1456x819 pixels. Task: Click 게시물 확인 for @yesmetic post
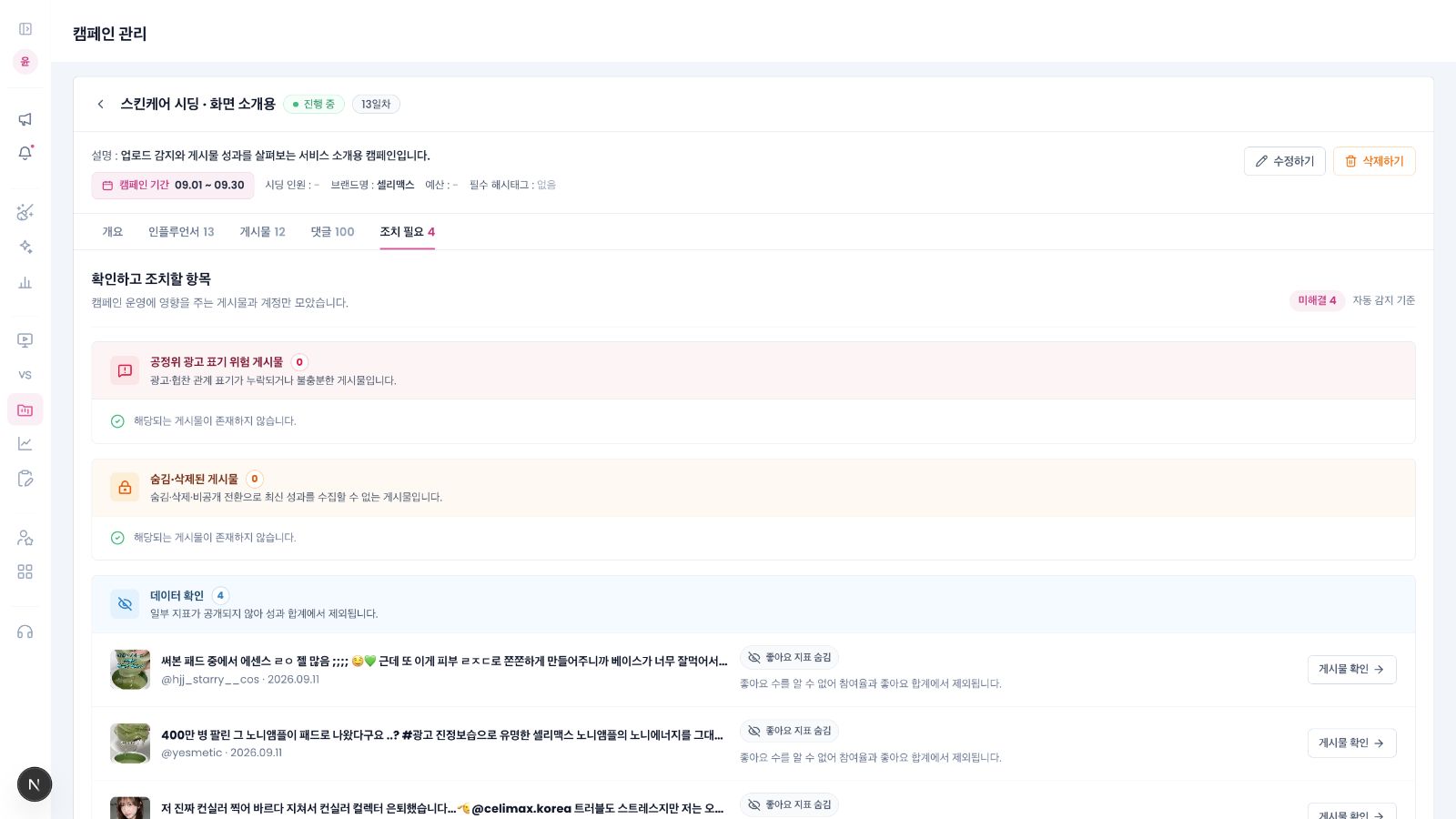pyautogui.click(x=1352, y=743)
